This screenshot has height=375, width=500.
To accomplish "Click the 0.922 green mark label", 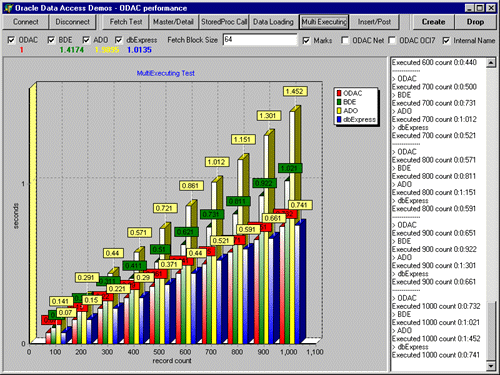I will [264, 183].
